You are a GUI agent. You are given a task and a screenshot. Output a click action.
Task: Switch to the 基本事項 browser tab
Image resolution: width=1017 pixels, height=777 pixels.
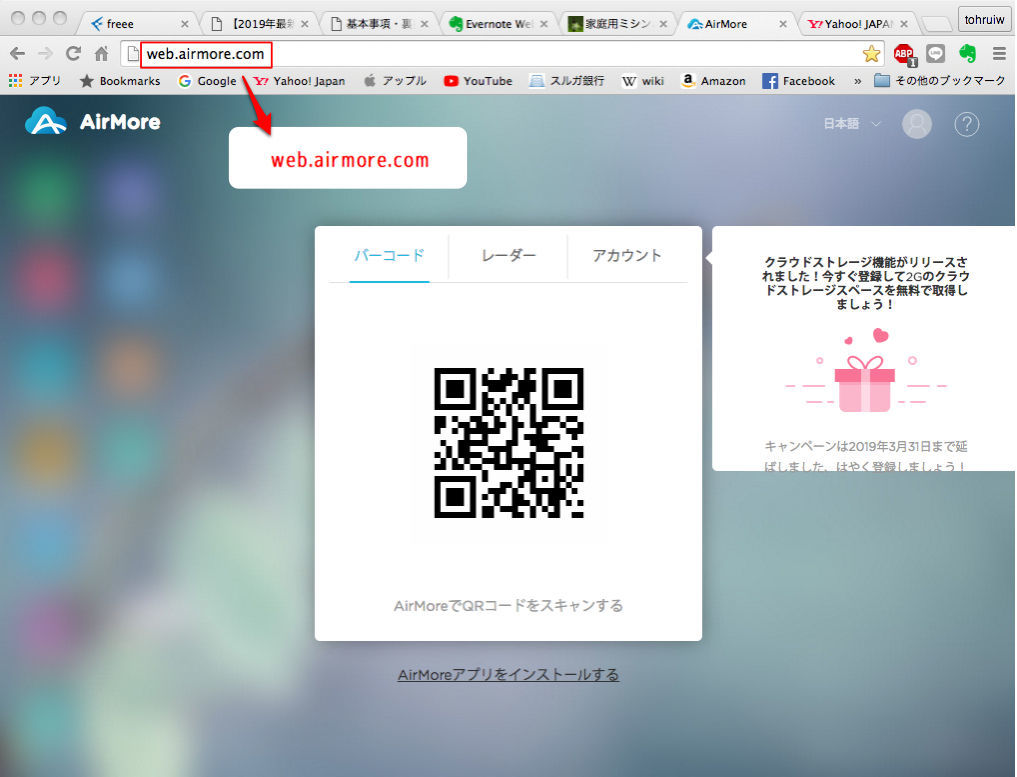(x=379, y=24)
